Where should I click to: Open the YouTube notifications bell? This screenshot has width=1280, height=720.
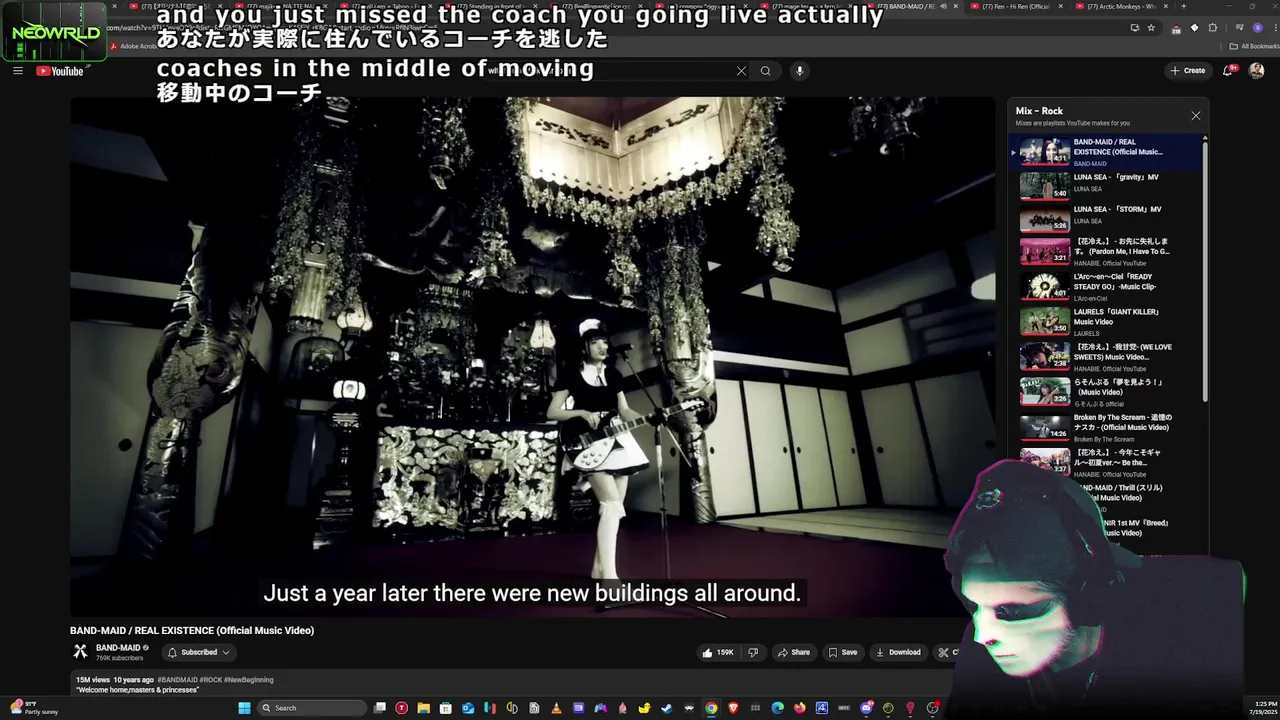(x=1229, y=71)
